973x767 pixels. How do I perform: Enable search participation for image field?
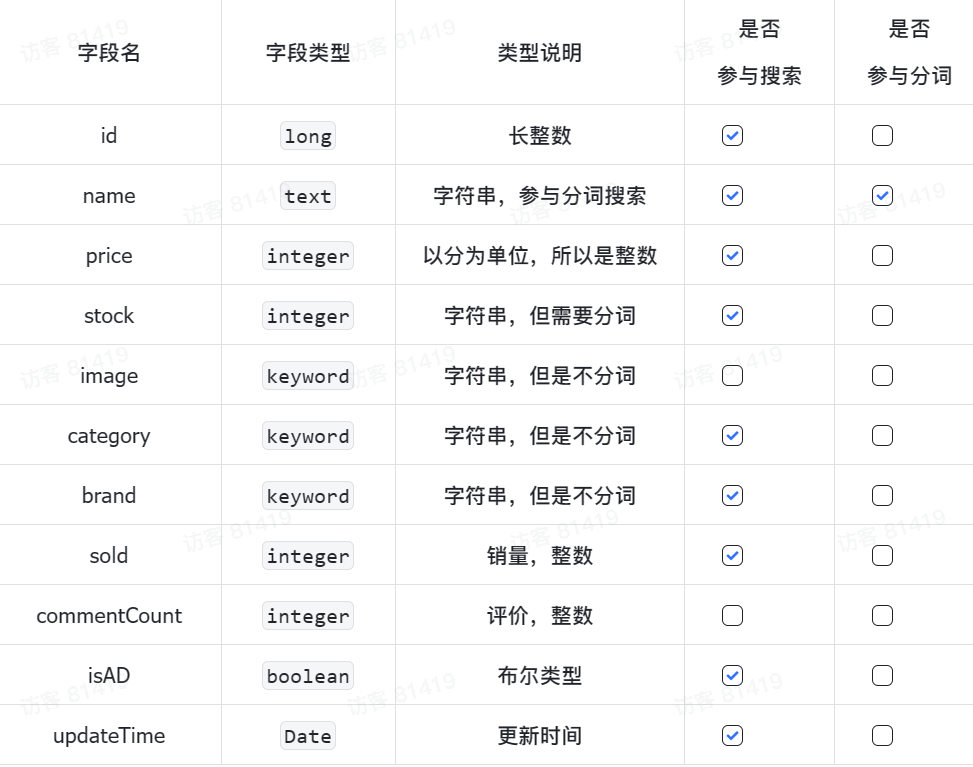pyautogui.click(x=732, y=376)
